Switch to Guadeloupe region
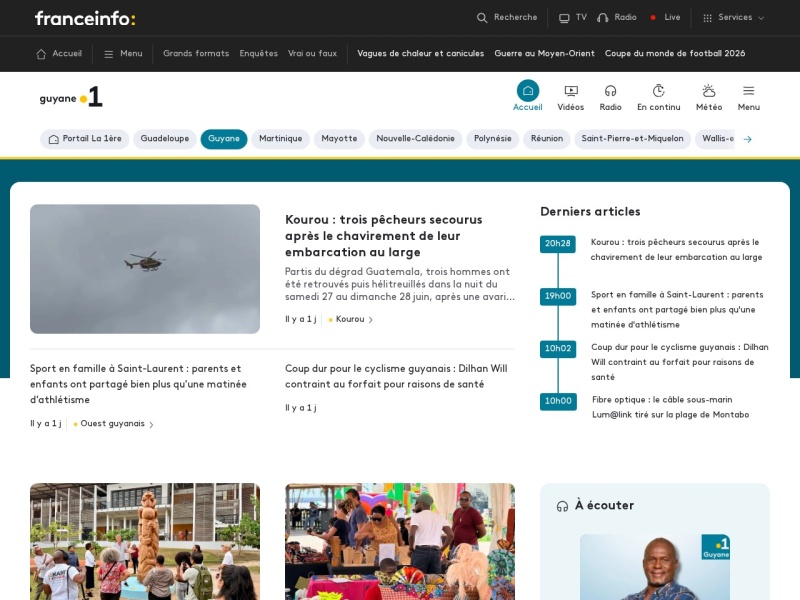 coord(165,139)
